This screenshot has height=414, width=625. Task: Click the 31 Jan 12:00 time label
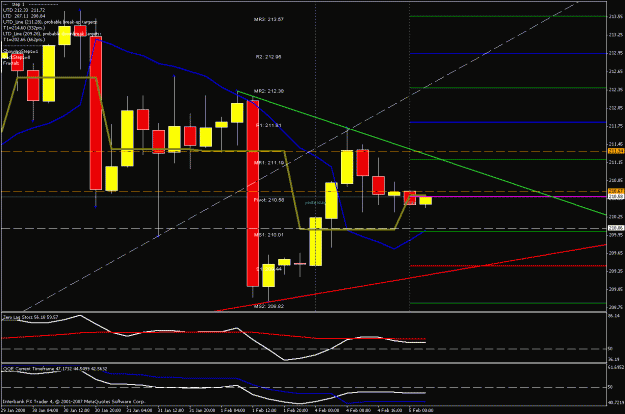171,410
